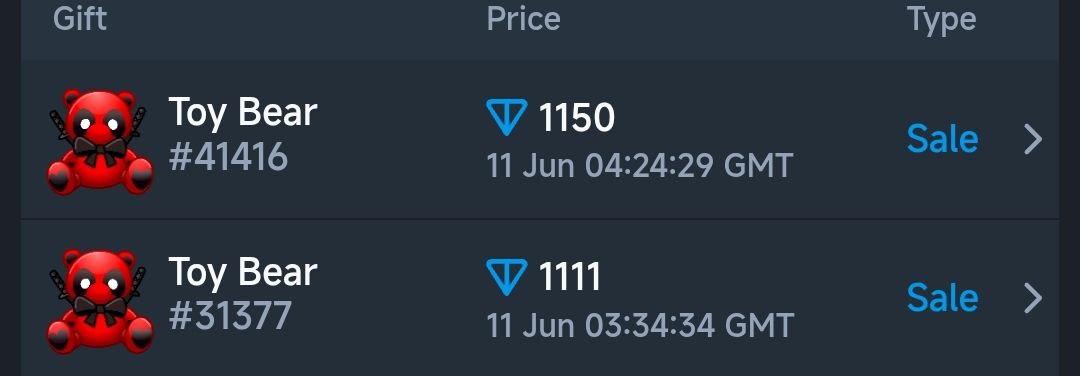
Task: Click the 1111 price value
Action: [x=569, y=278]
